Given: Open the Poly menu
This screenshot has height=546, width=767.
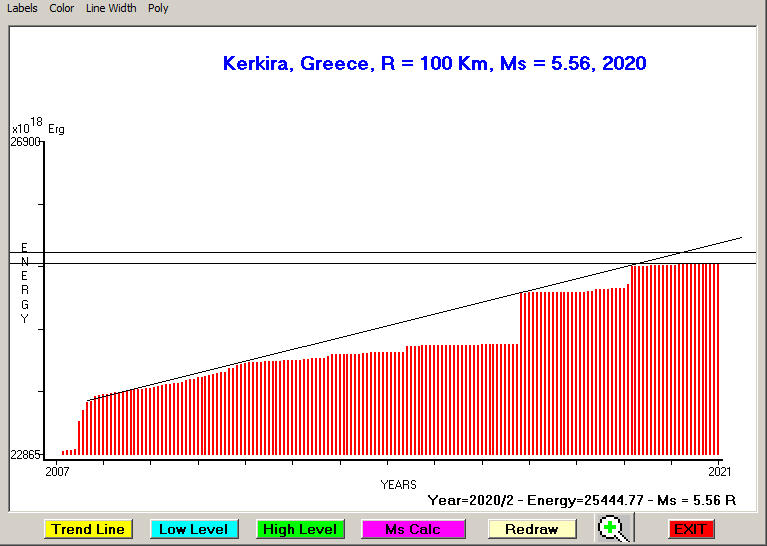Looking at the screenshot, I should (158, 8).
